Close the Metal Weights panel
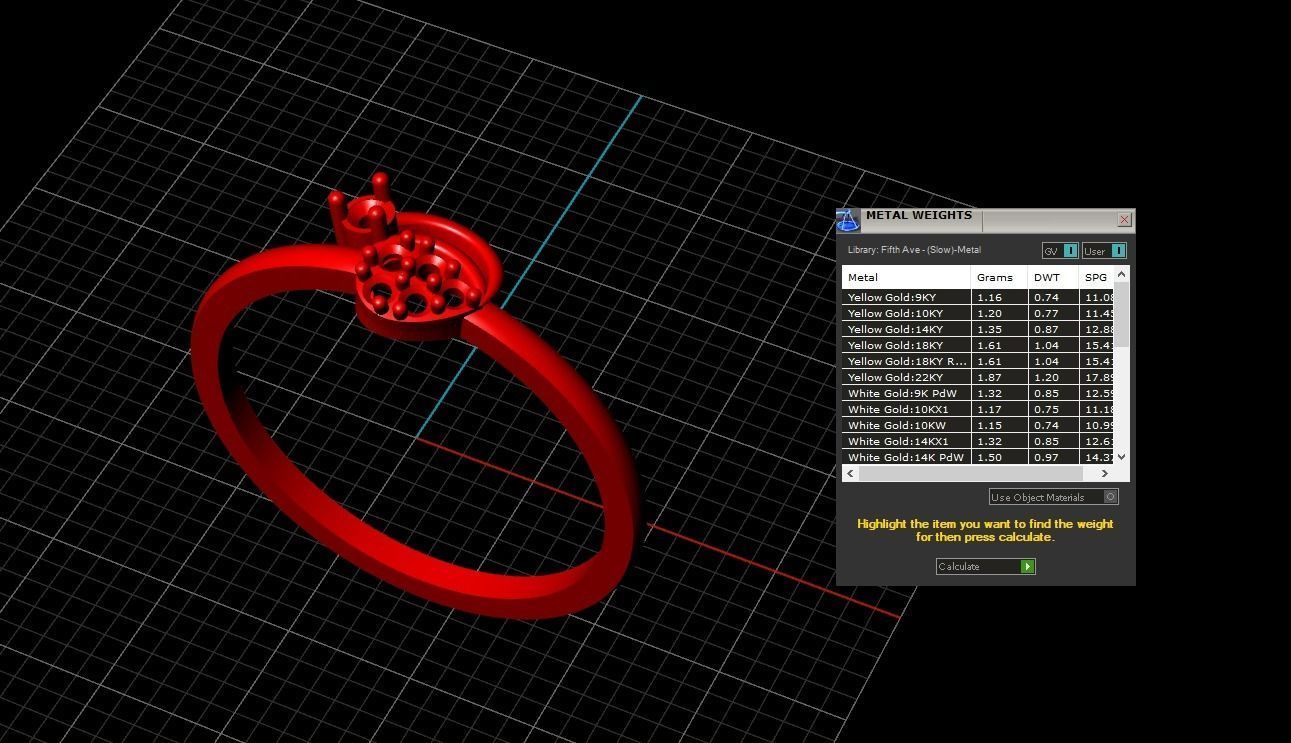 (x=1124, y=219)
